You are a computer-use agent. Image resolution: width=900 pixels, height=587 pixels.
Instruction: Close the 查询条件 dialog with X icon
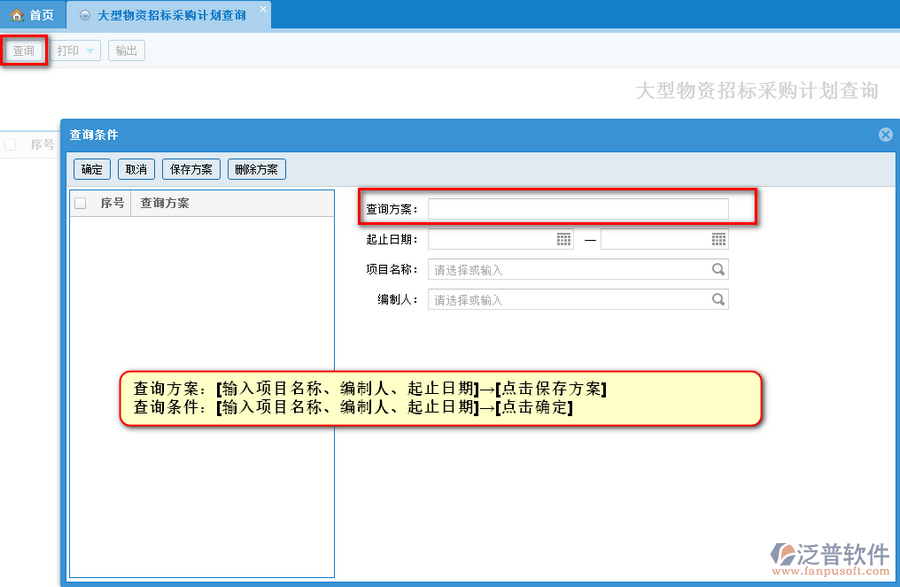[885, 134]
